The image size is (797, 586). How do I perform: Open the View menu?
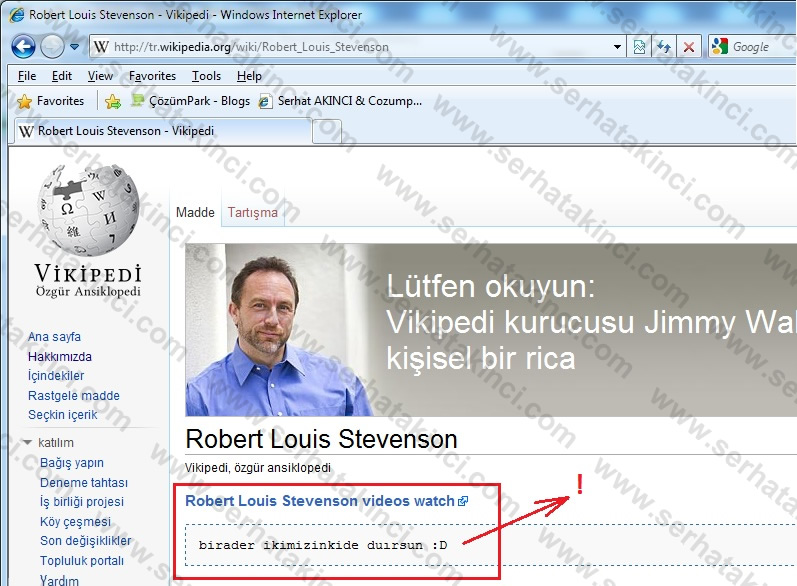[x=100, y=76]
